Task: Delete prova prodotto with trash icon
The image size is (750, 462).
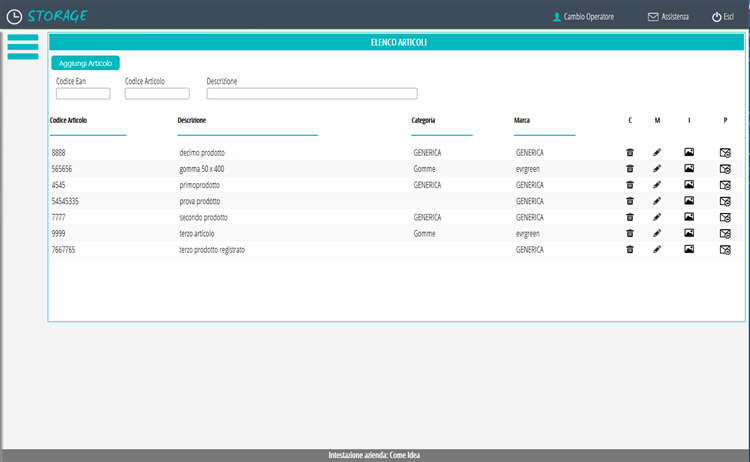Action: 630,201
